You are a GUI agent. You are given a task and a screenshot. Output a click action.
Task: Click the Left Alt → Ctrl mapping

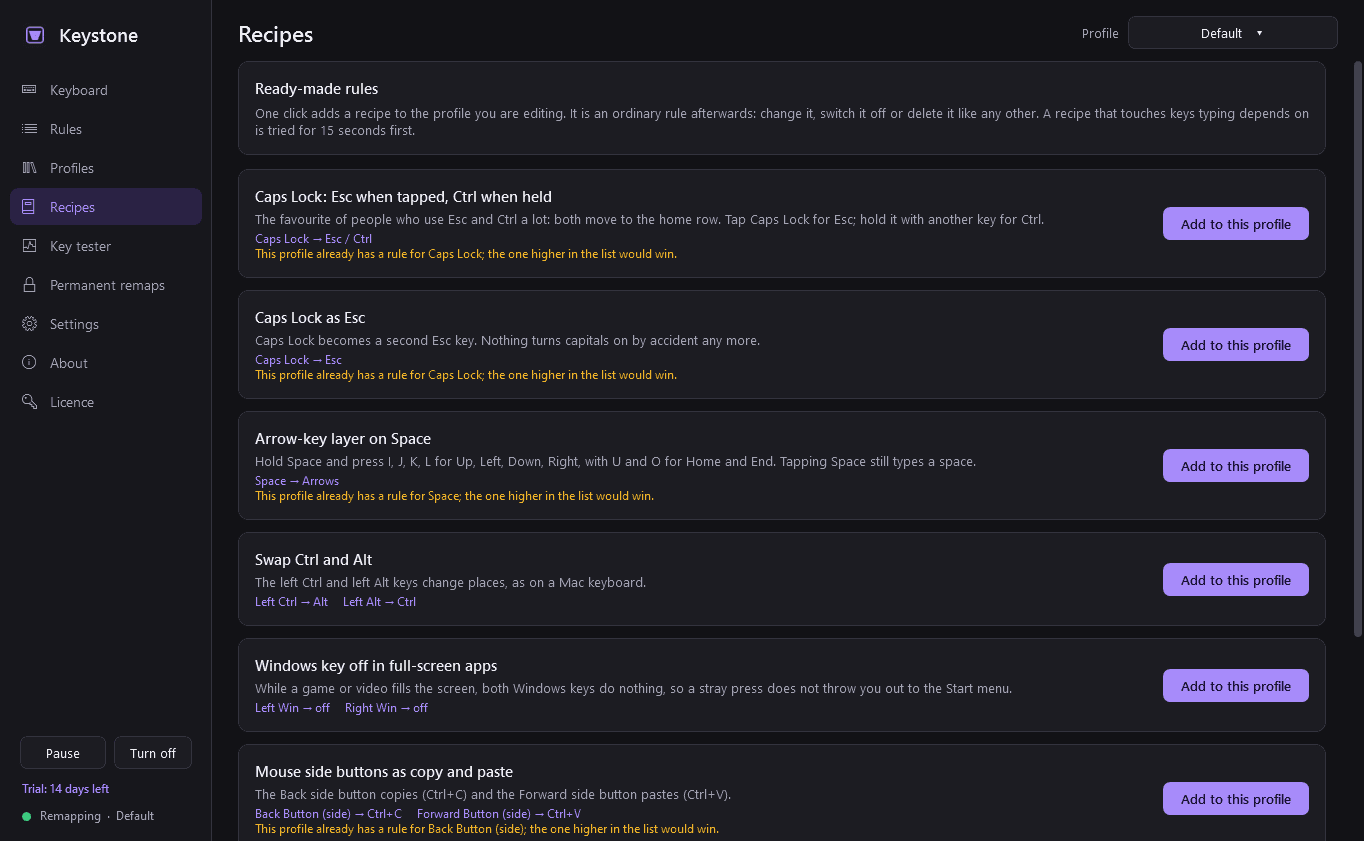(379, 602)
